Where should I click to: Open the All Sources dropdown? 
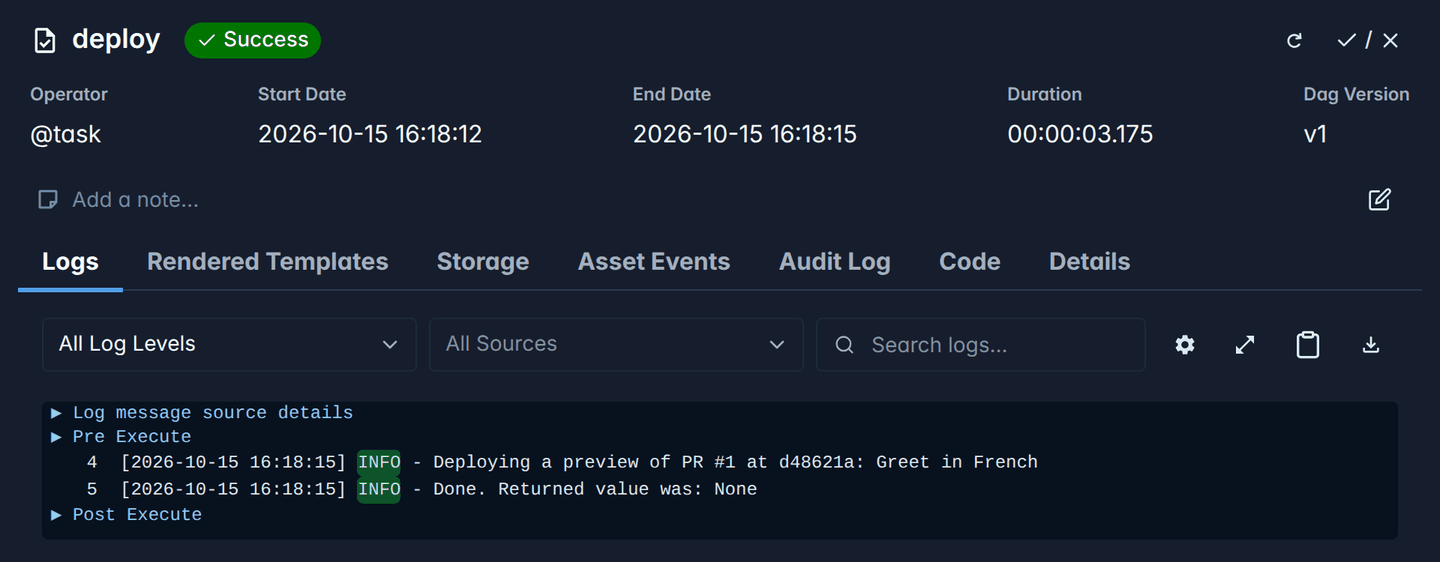tap(616, 344)
